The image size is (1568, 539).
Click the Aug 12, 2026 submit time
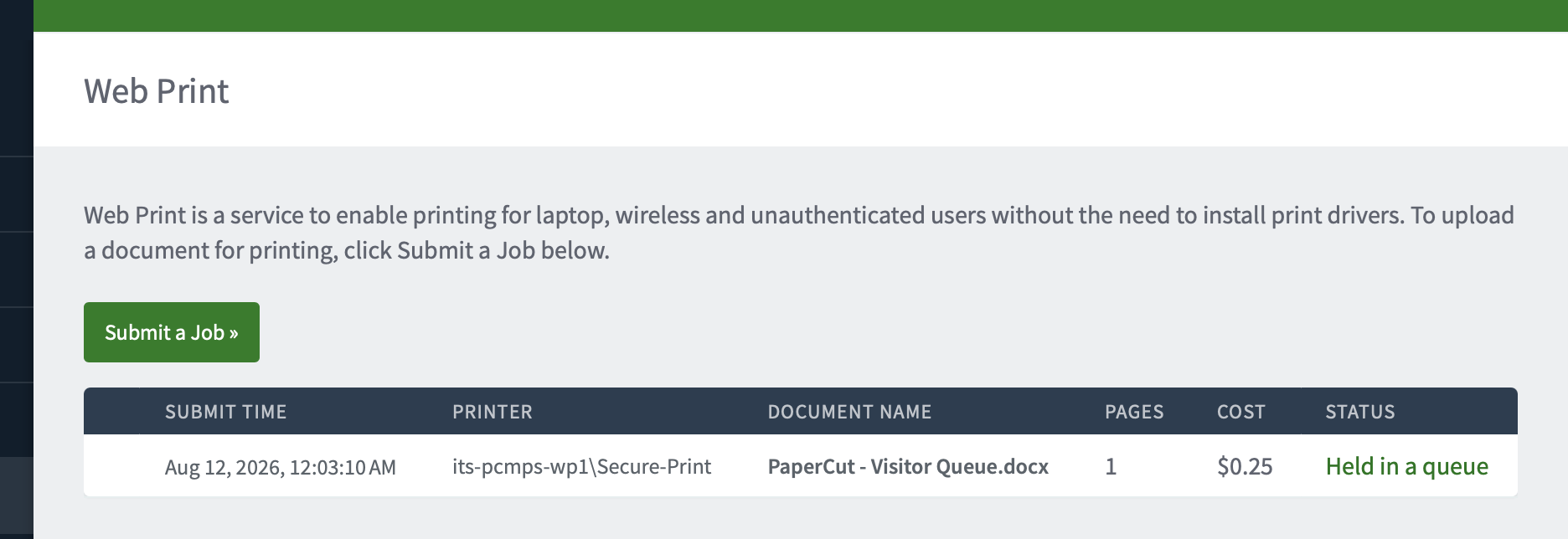(x=281, y=467)
